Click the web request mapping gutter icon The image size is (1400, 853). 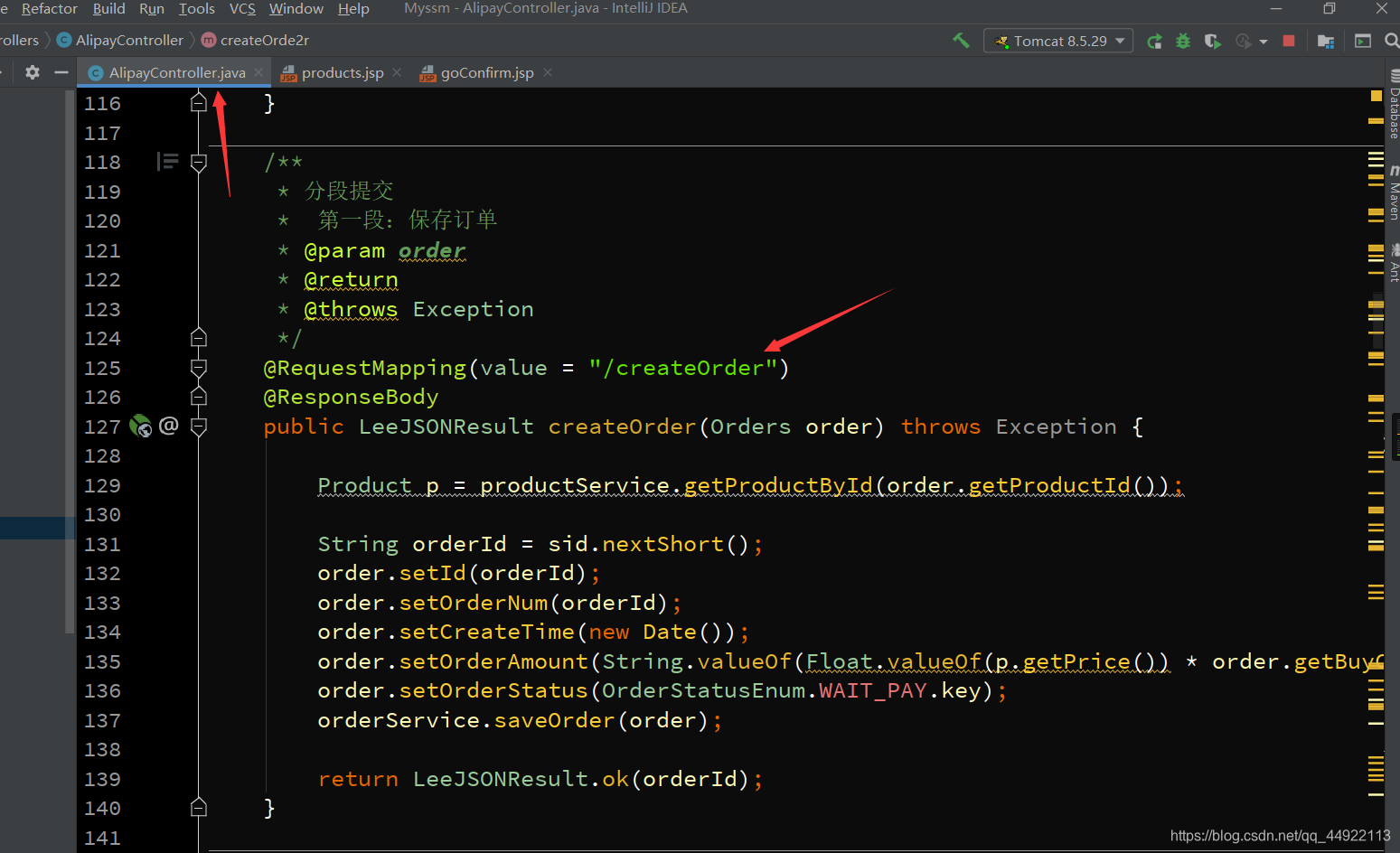click(140, 426)
